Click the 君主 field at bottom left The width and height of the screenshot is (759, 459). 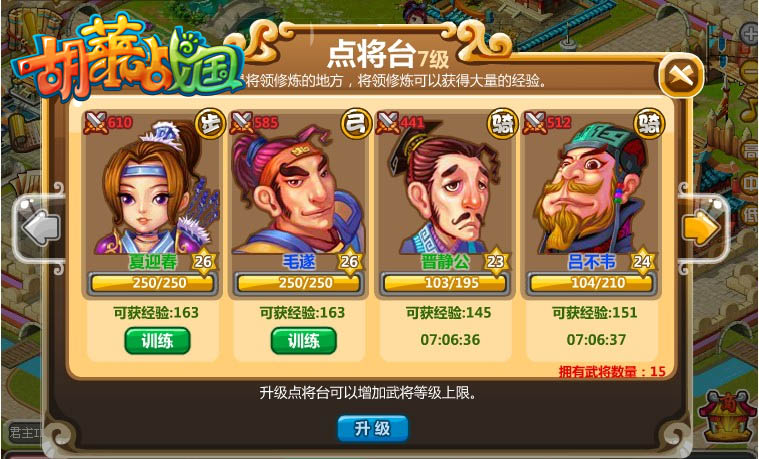(24, 431)
